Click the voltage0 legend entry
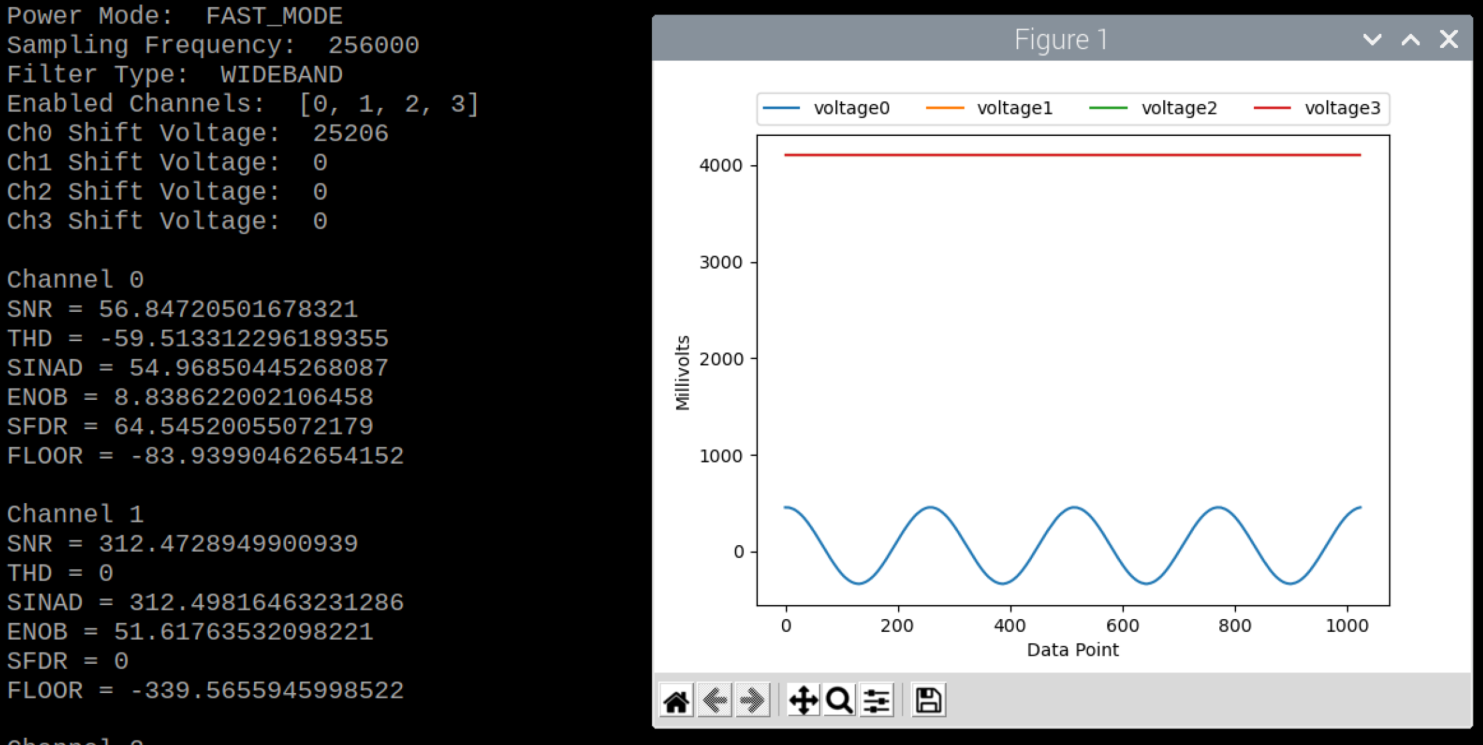This screenshot has width=1483, height=745. pos(851,108)
